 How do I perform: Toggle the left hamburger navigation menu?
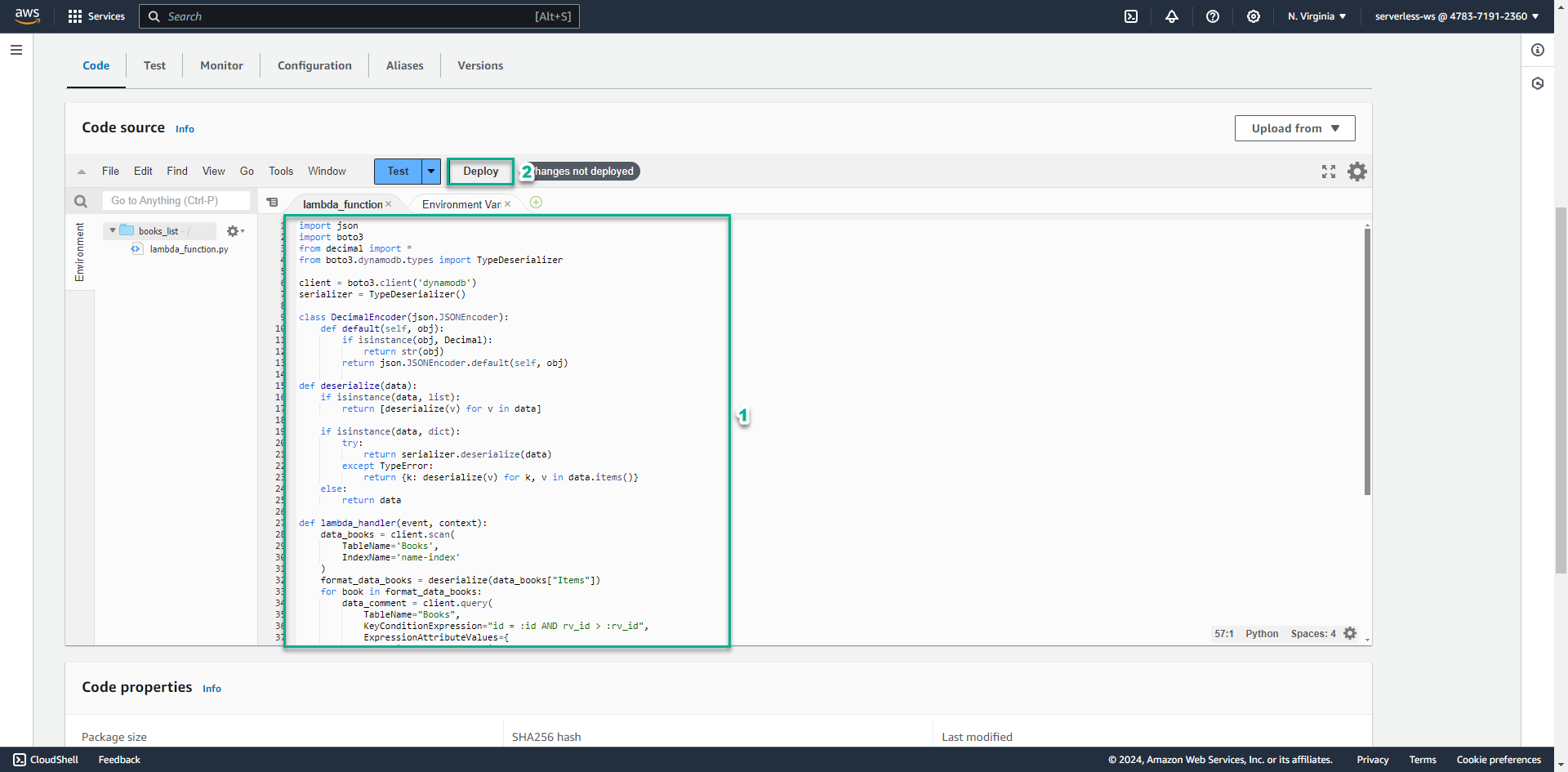[x=16, y=50]
